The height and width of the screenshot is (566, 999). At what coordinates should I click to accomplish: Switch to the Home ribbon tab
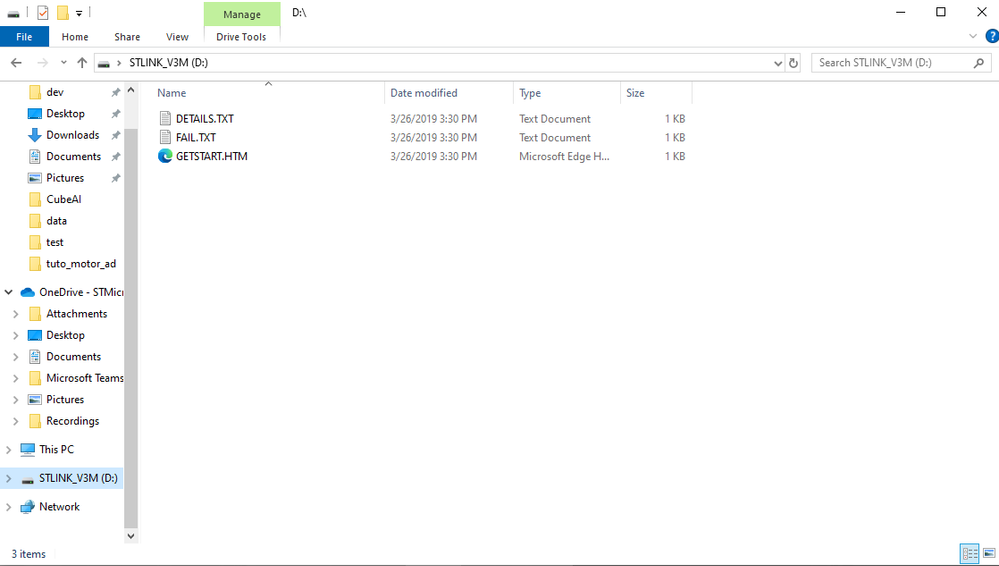75,37
